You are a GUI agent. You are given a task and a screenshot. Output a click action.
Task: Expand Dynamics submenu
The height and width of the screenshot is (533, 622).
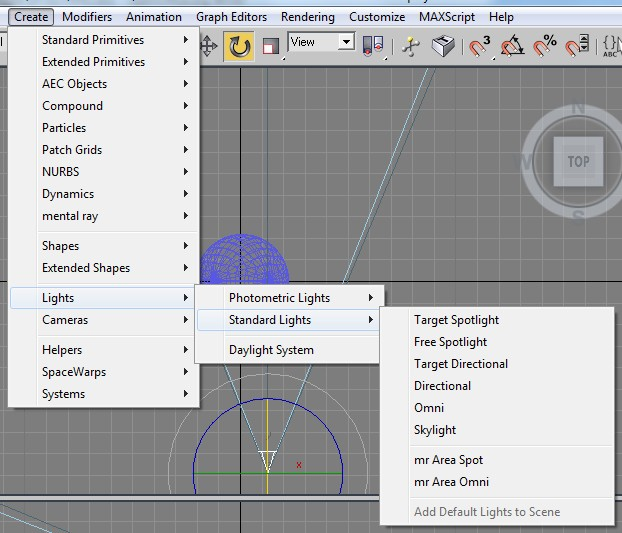[x=104, y=194]
